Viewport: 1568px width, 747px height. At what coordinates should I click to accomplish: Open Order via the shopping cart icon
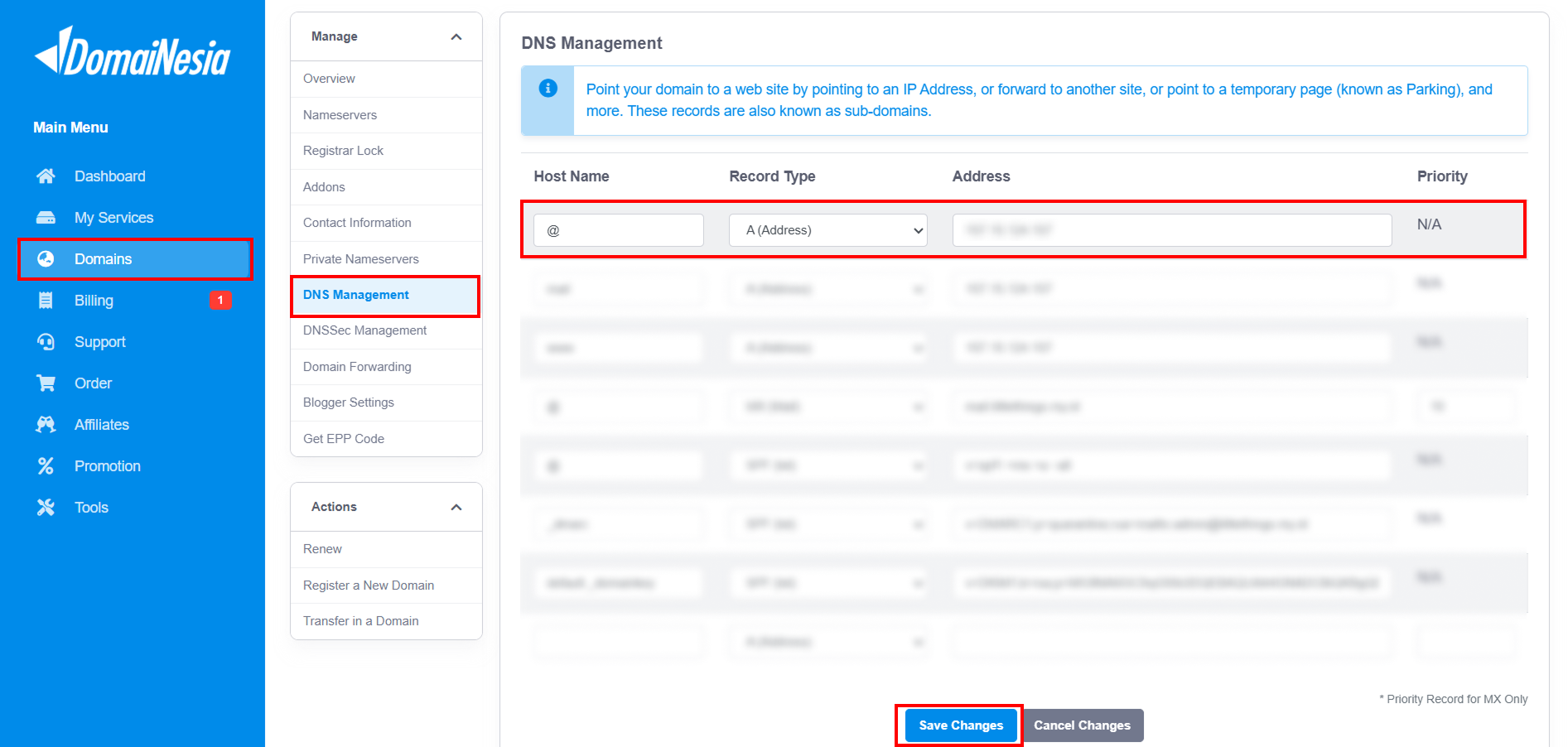click(x=47, y=383)
